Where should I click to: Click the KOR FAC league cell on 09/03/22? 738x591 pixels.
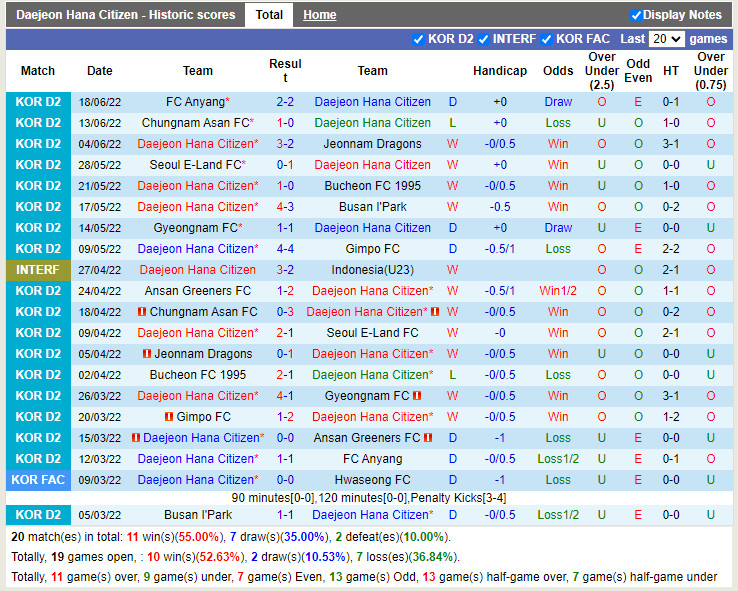[x=38, y=480]
